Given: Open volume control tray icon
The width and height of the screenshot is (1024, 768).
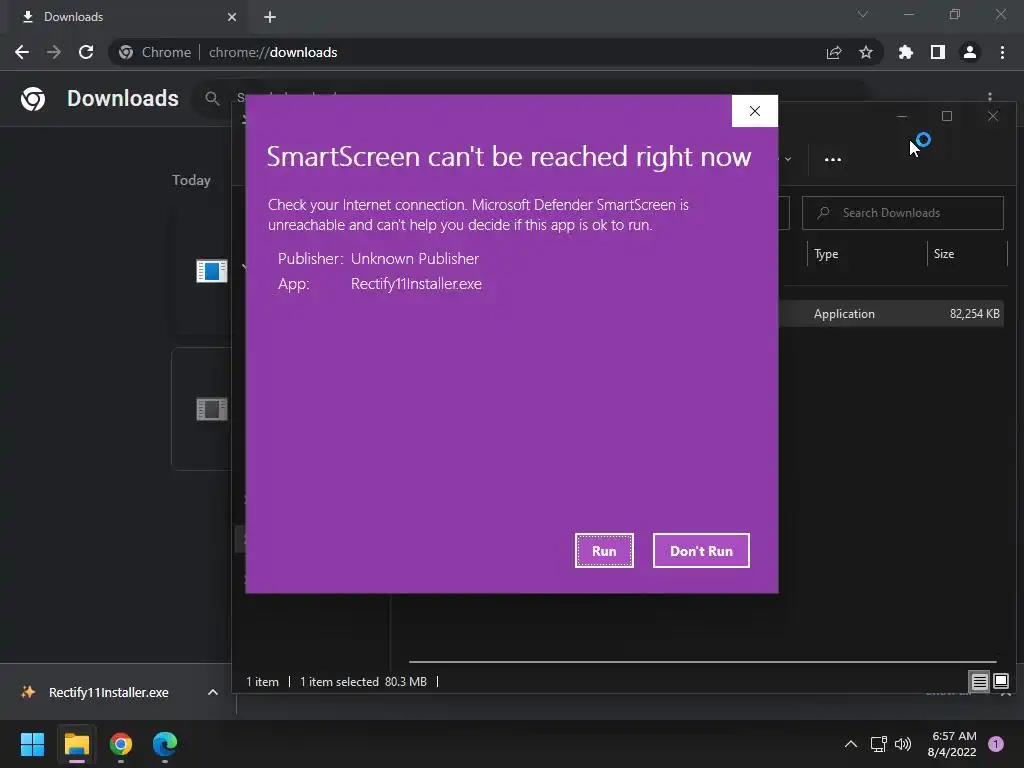Looking at the screenshot, I should [x=903, y=744].
